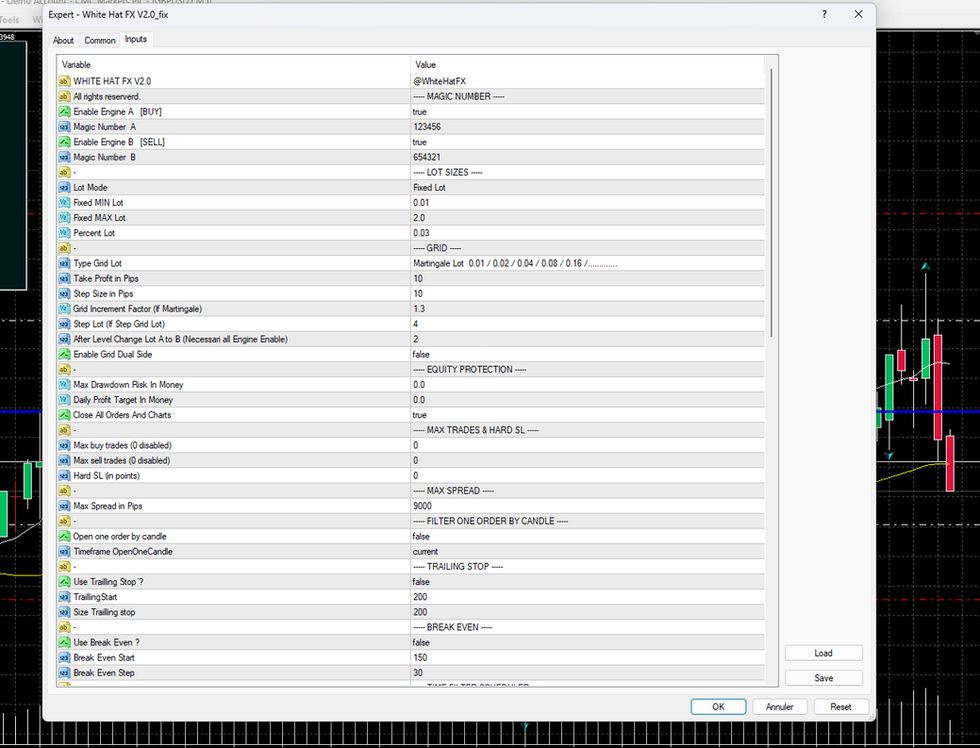Image resolution: width=980 pixels, height=748 pixels.
Task: Click the icon beside Fixed MAX Lot
Action: click(x=64, y=218)
